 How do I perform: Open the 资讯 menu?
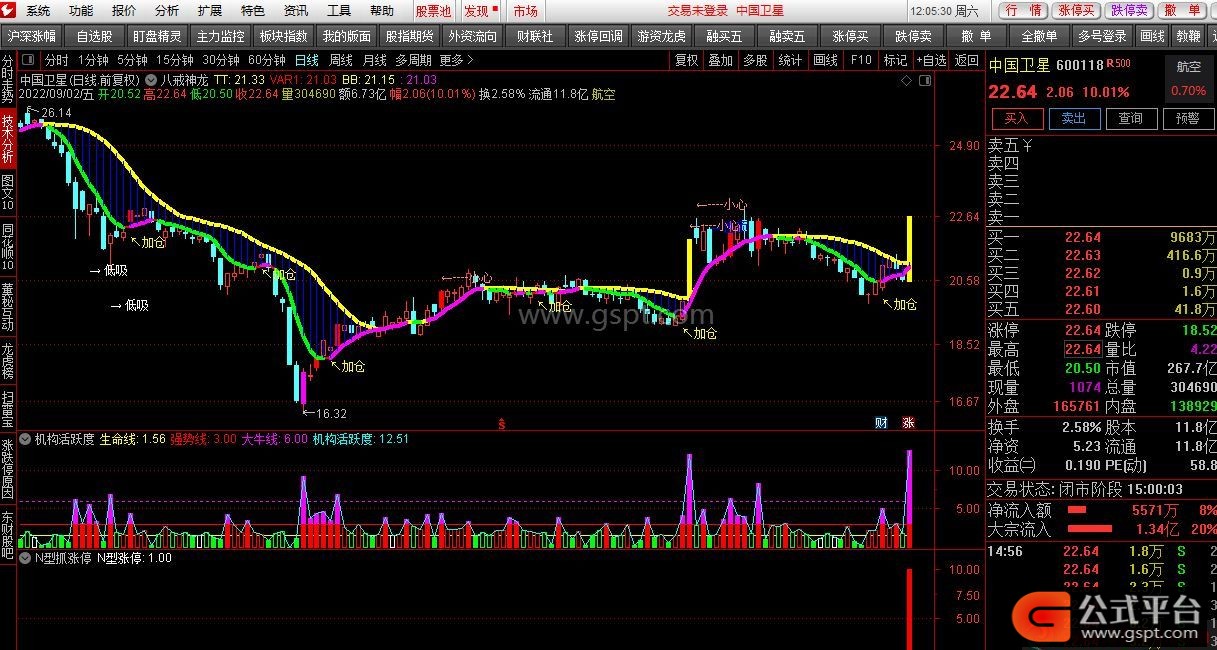(296, 11)
